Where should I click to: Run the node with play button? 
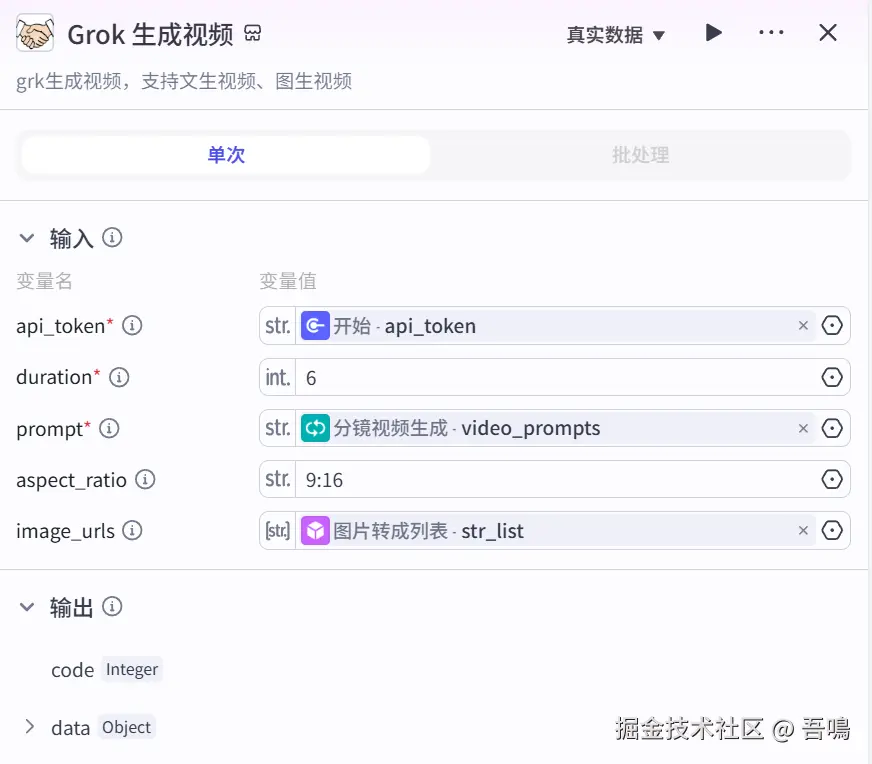714,33
